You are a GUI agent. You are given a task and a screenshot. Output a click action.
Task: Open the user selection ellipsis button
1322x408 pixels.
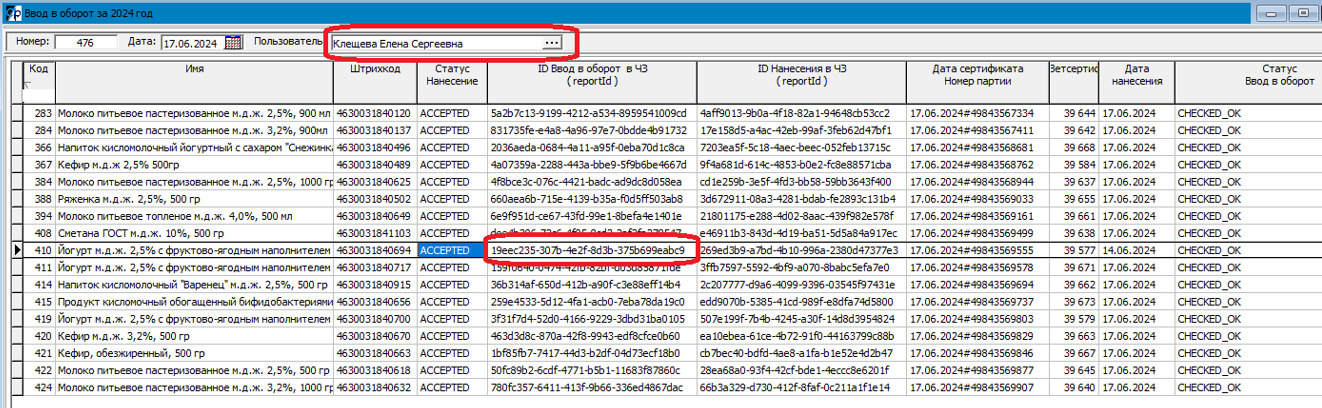(551, 44)
